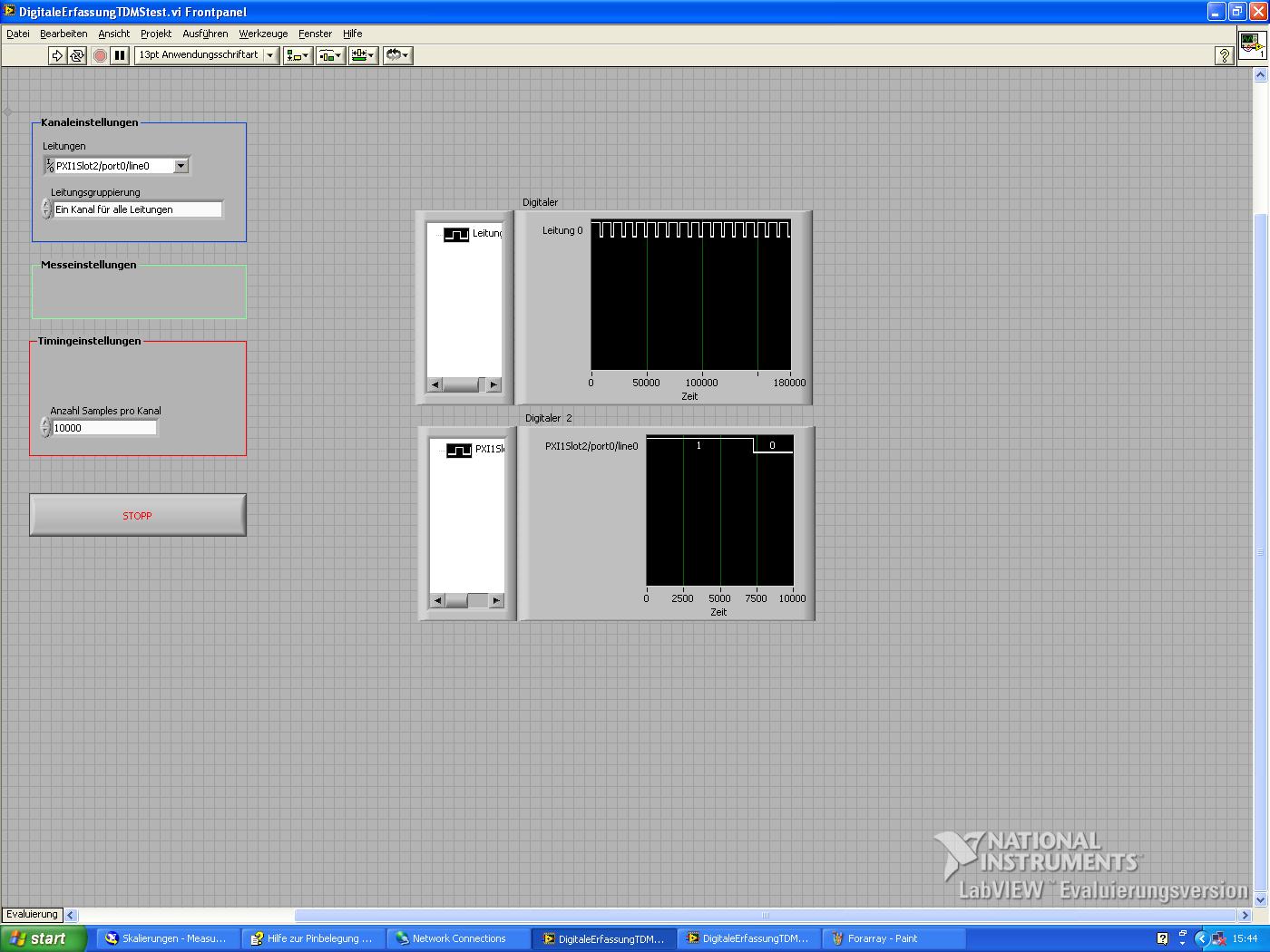Click the Anzahl Samples pro Kanal field
1270x952 pixels.
[104, 428]
